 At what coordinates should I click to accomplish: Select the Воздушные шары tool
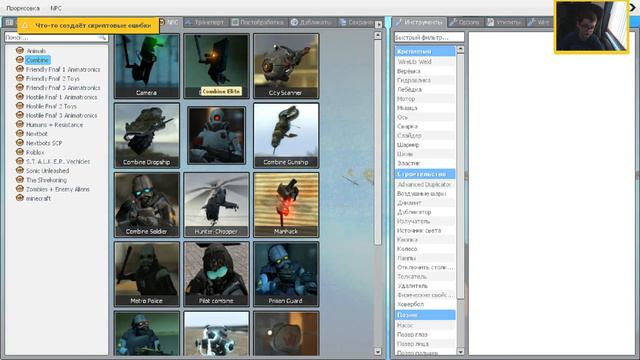(425, 193)
